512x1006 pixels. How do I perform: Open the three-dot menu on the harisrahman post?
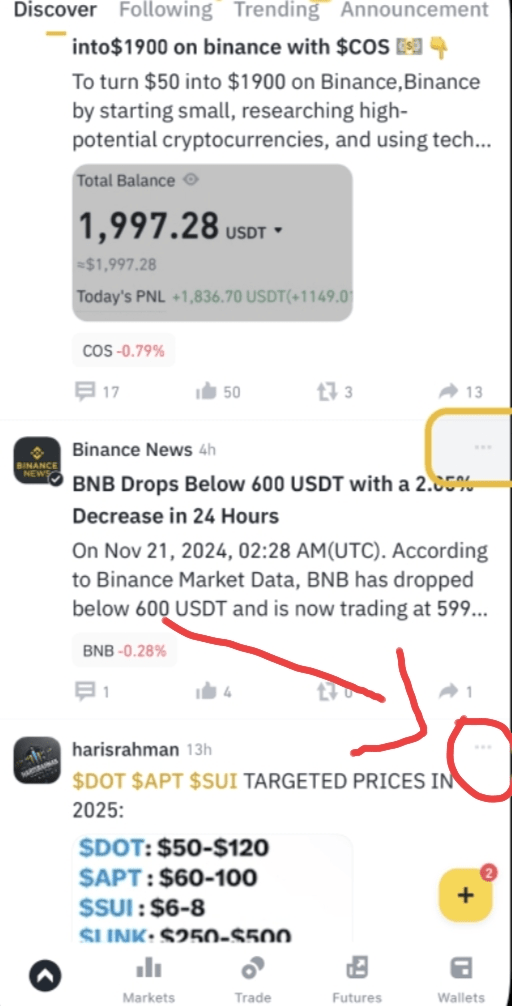click(482, 747)
